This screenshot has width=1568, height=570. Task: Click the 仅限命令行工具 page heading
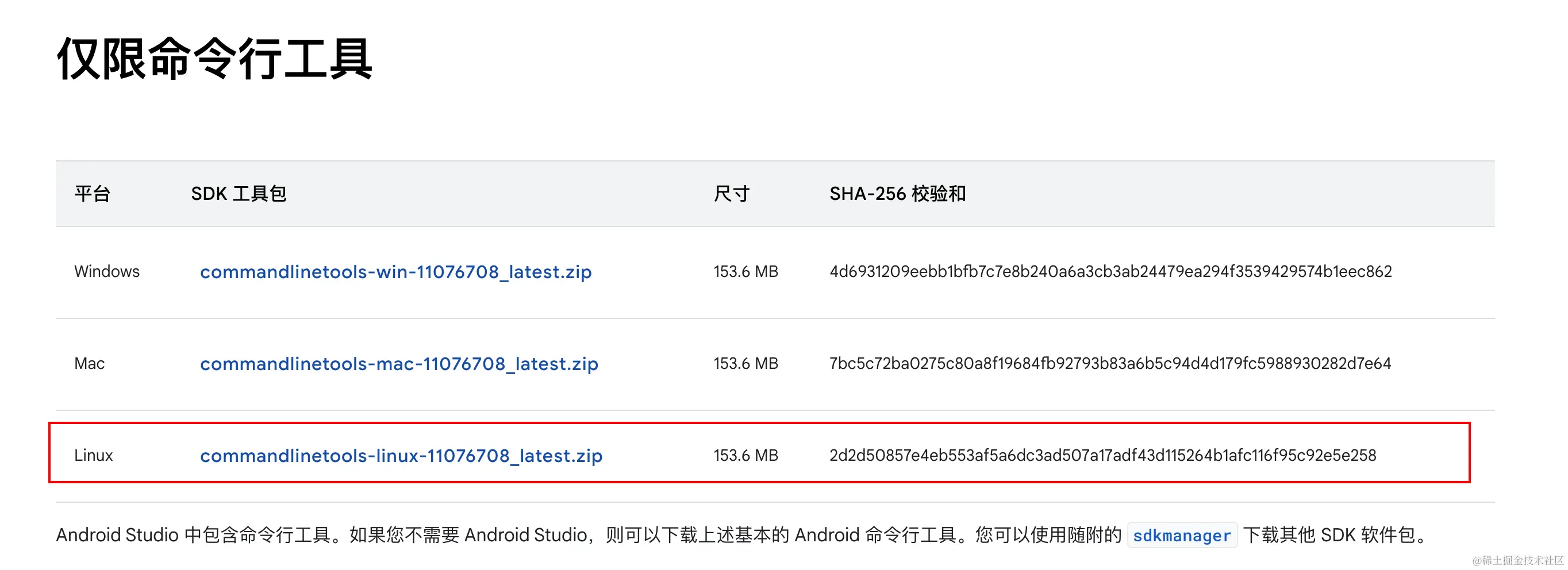(x=214, y=59)
